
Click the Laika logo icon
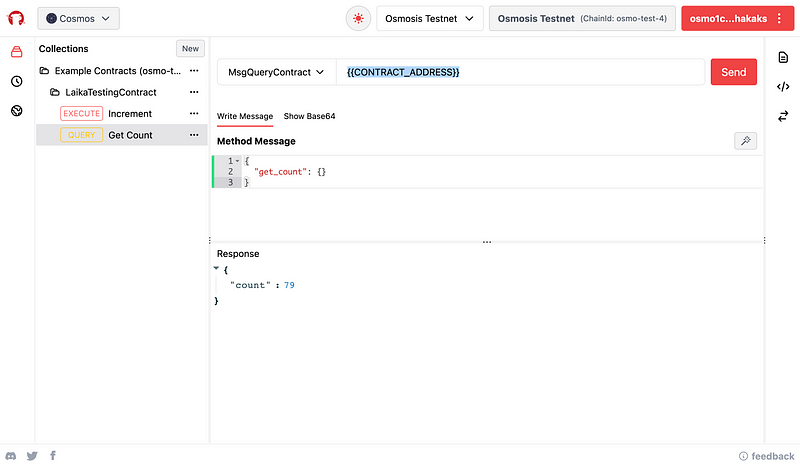point(17,18)
